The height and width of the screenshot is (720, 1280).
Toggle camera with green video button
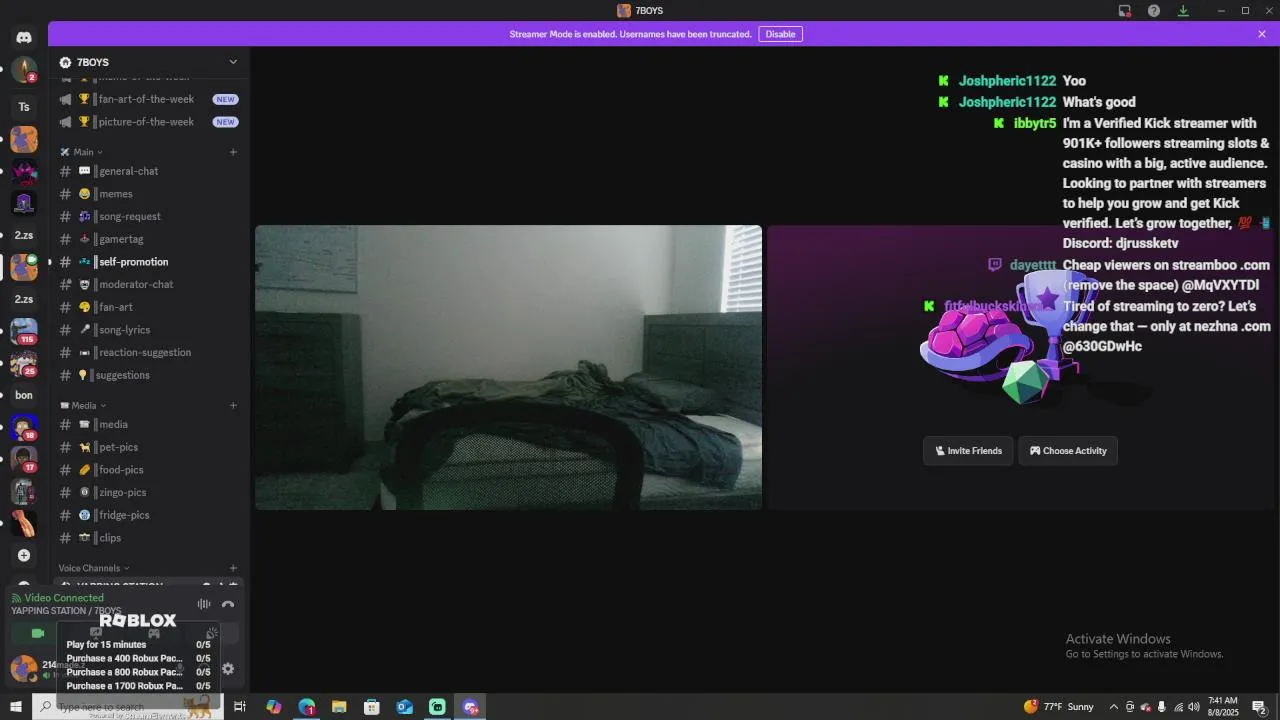click(x=38, y=633)
